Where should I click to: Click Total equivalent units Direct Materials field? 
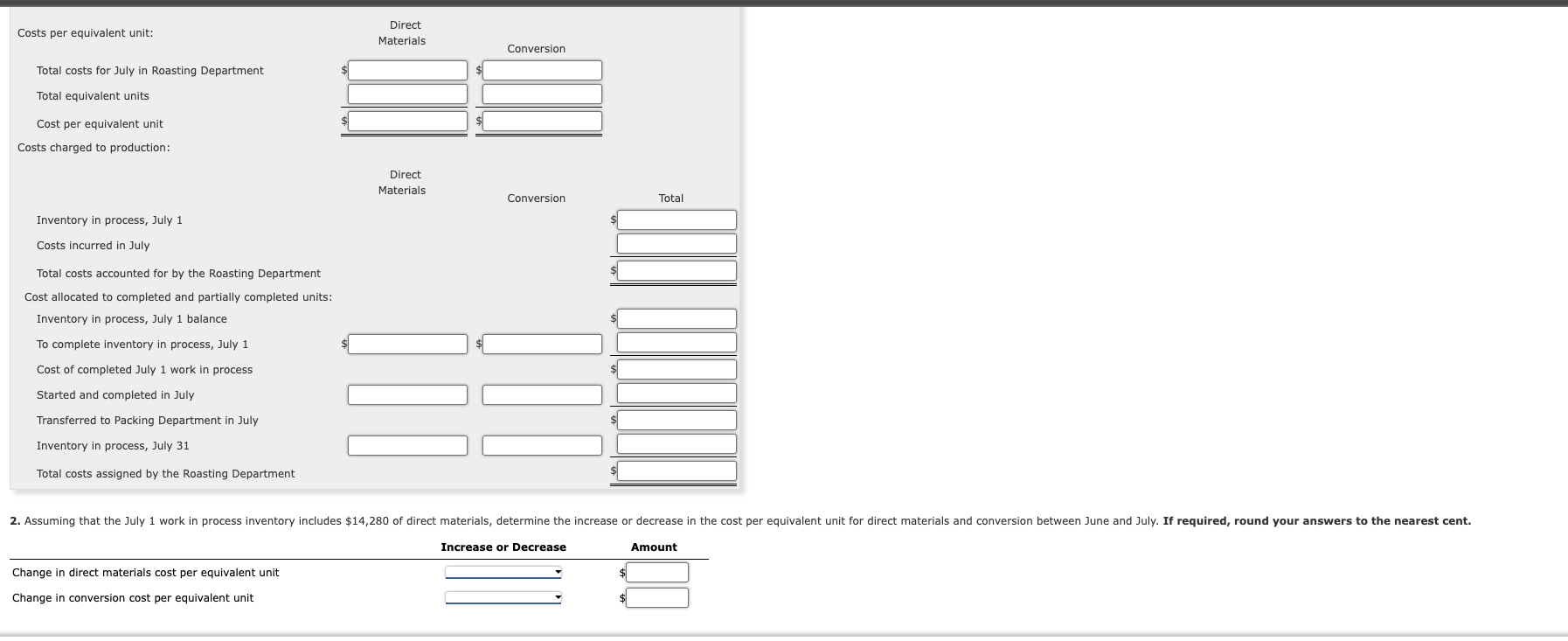(x=407, y=94)
